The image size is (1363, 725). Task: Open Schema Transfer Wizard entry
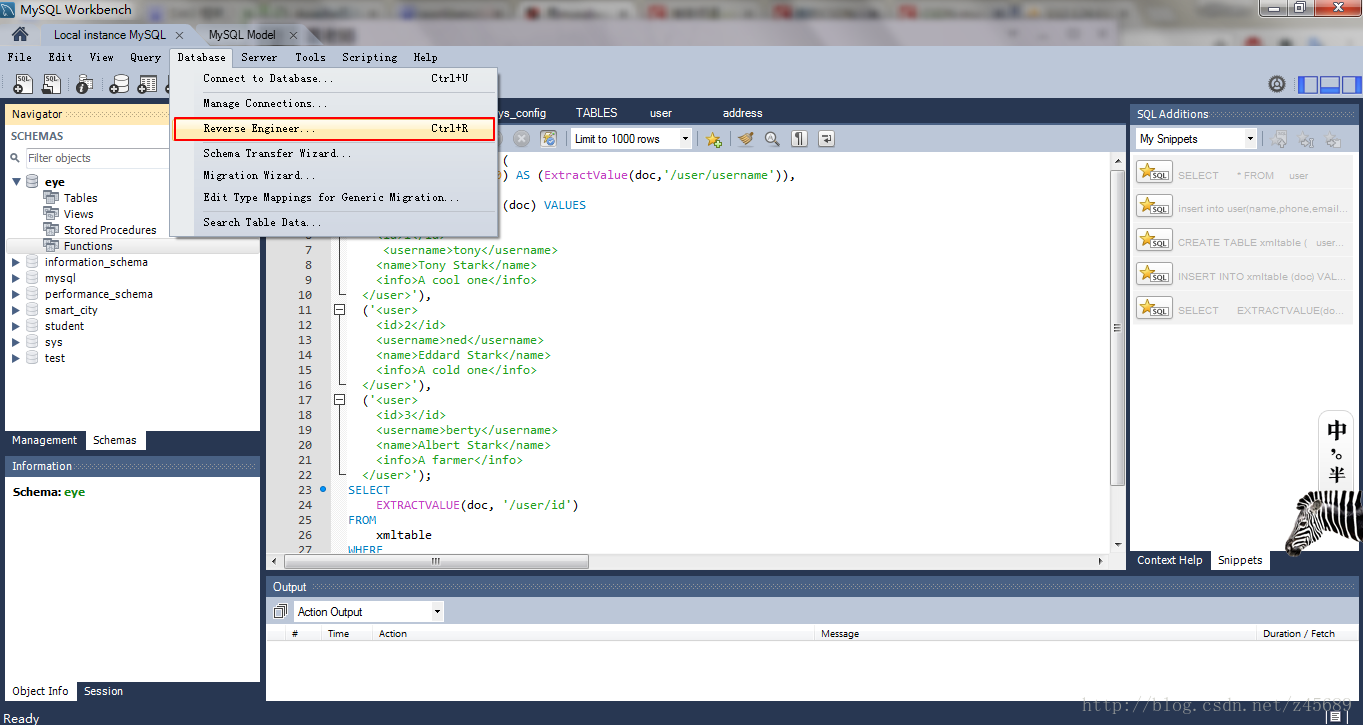(334, 153)
